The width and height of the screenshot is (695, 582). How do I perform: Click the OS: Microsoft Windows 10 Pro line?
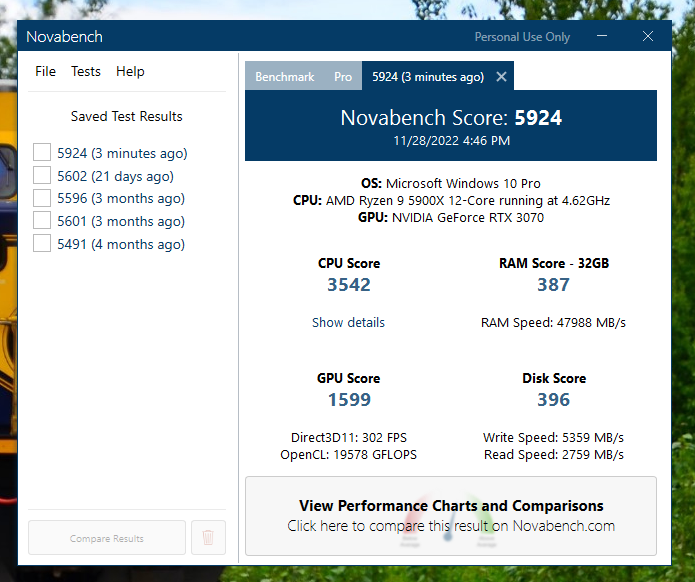451,184
